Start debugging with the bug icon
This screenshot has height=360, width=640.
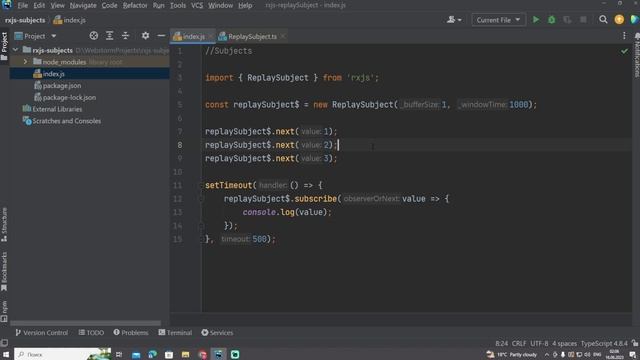551,20
